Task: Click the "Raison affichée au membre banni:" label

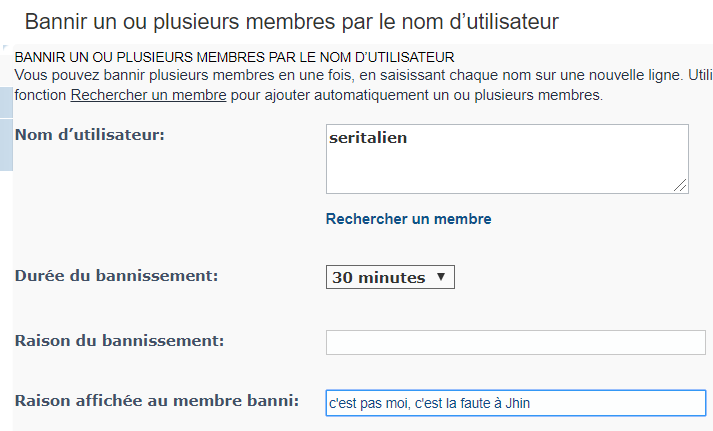Action: [x=157, y=401]
